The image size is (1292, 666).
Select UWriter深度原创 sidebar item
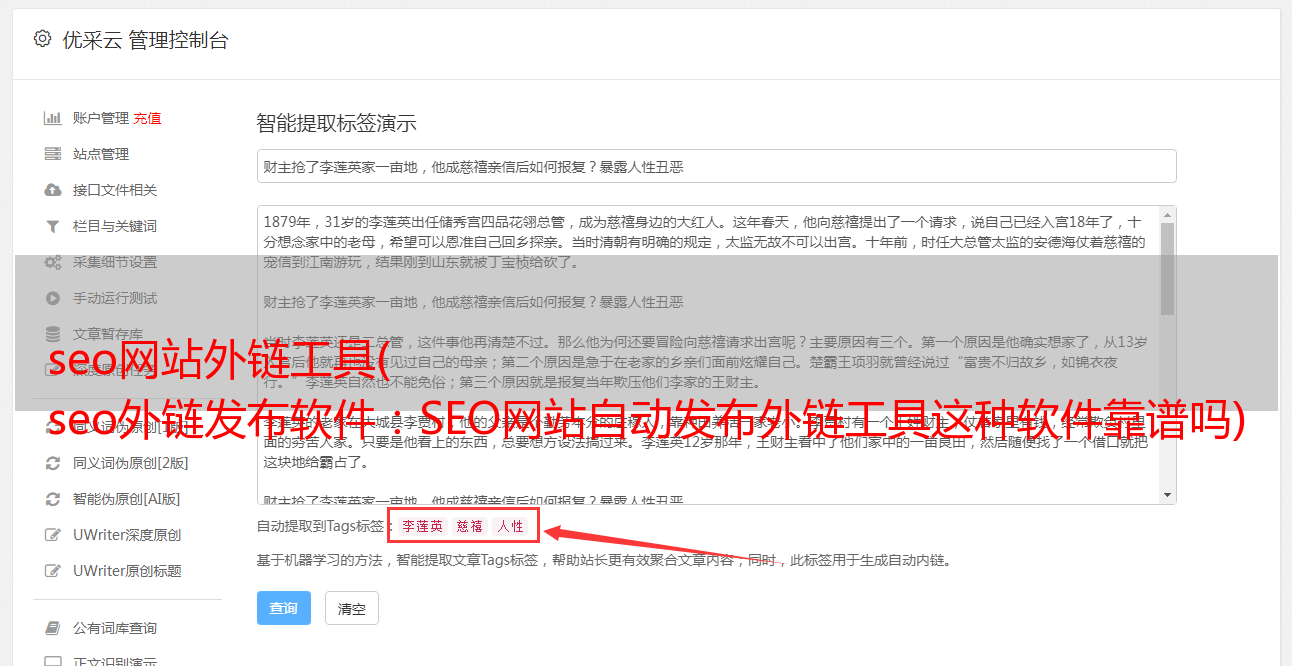127,535
